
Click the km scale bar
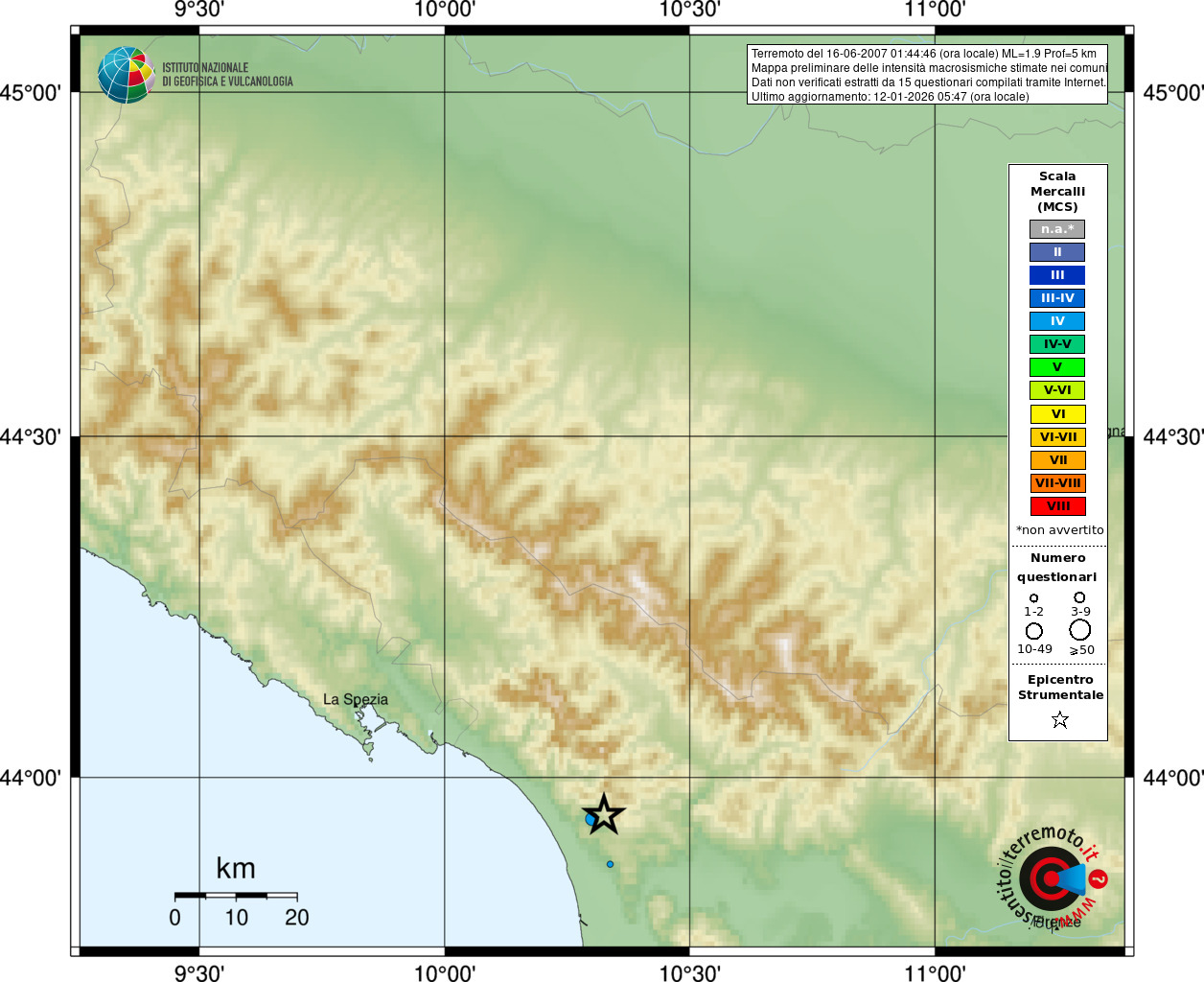click(236, 896)
